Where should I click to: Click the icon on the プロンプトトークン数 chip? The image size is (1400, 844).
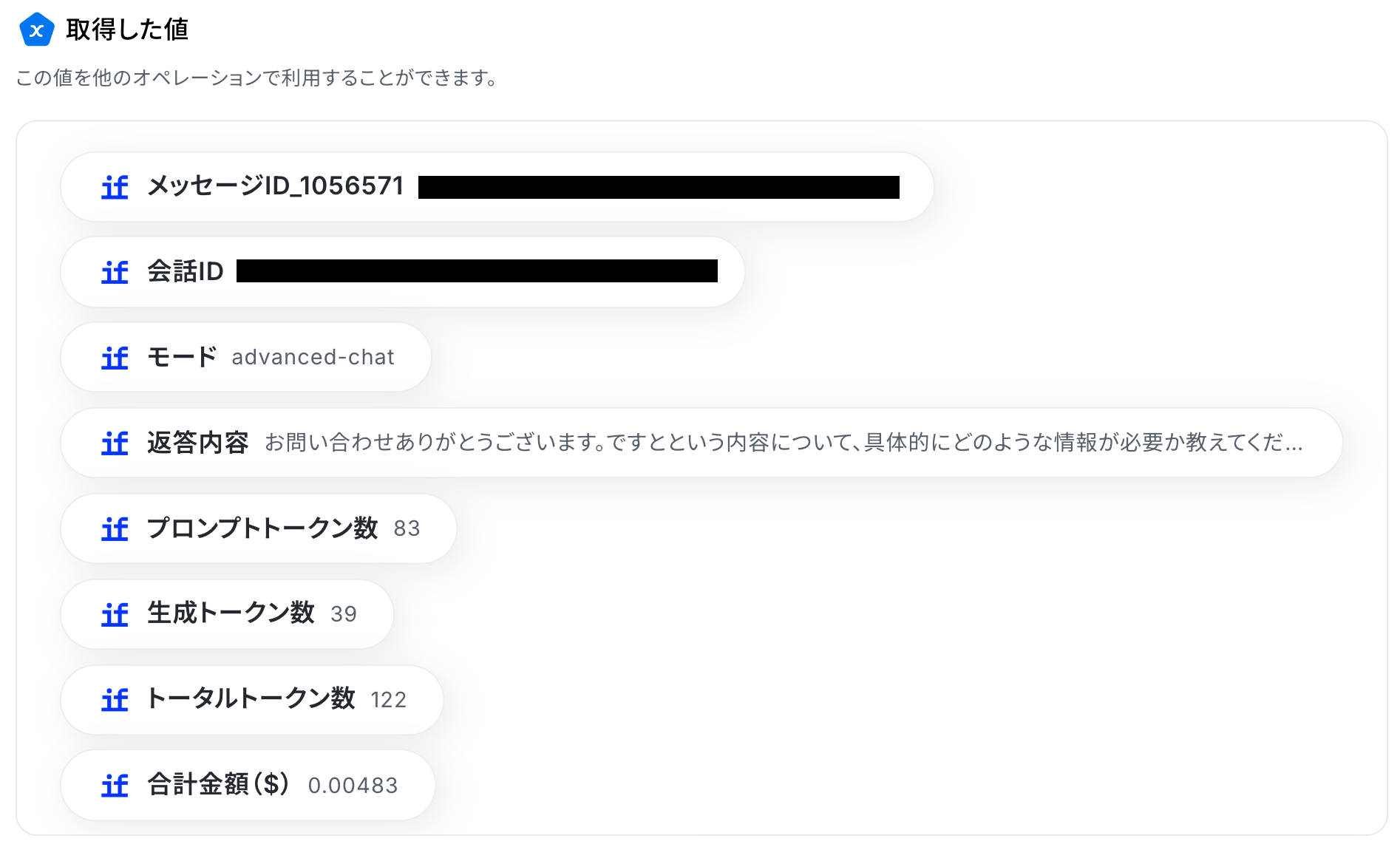tap(115, 529)
